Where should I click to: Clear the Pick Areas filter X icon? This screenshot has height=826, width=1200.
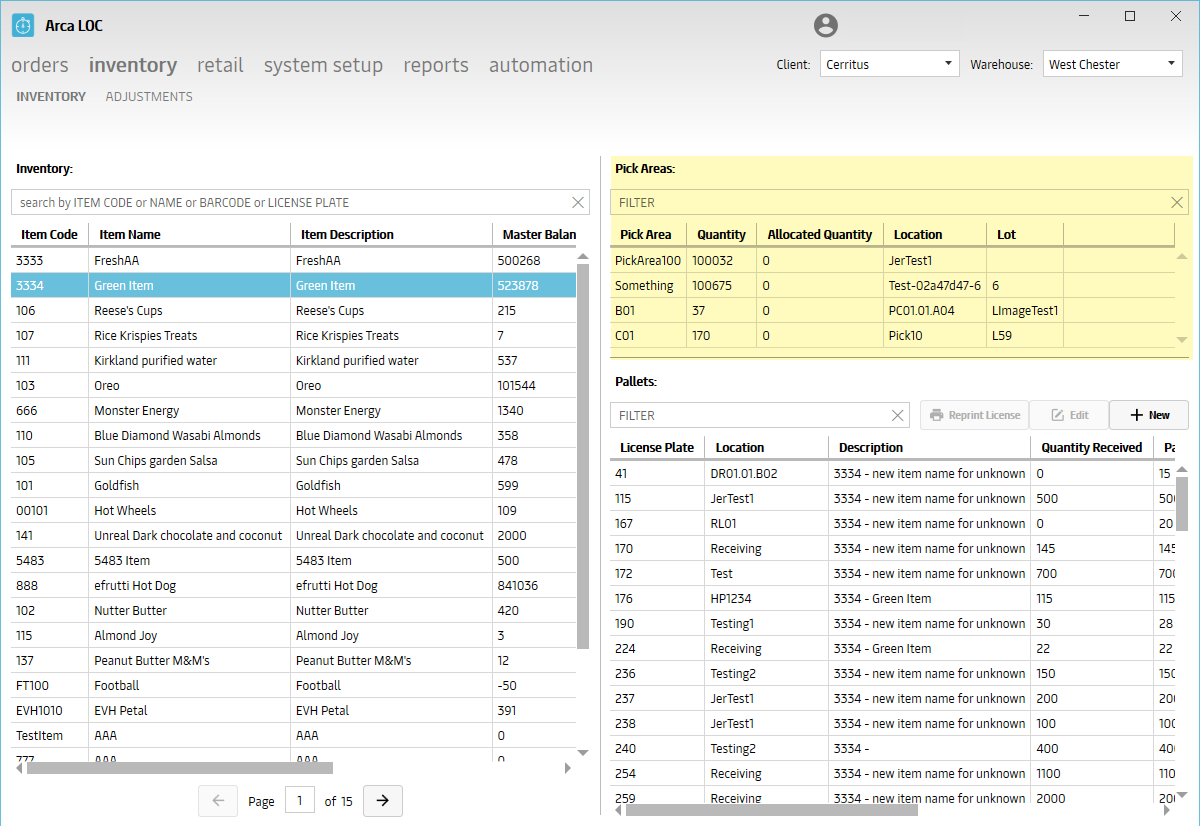click(1177, 202)
